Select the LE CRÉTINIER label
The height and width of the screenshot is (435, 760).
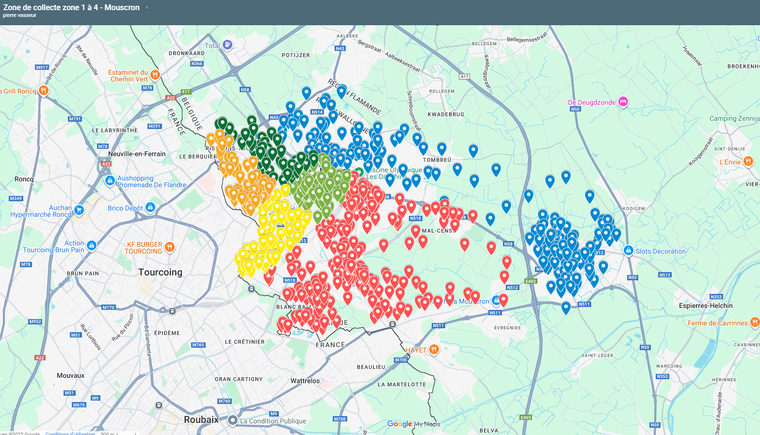click(x=244, y=341)
